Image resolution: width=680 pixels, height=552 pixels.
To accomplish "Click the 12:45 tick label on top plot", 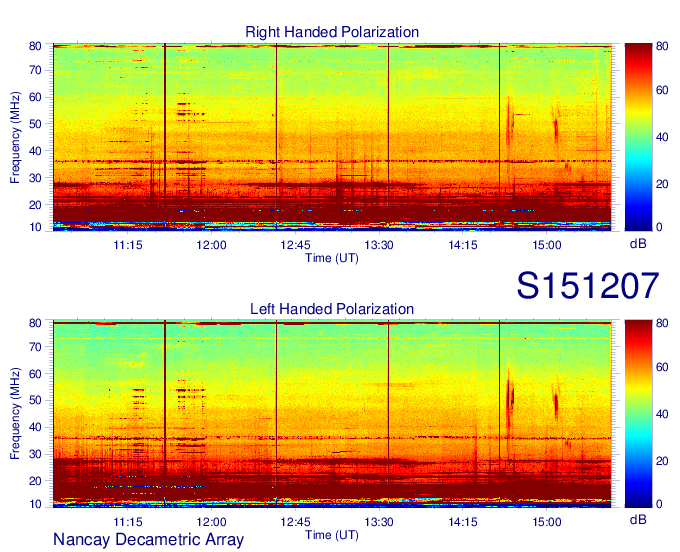I will (295, 245).
